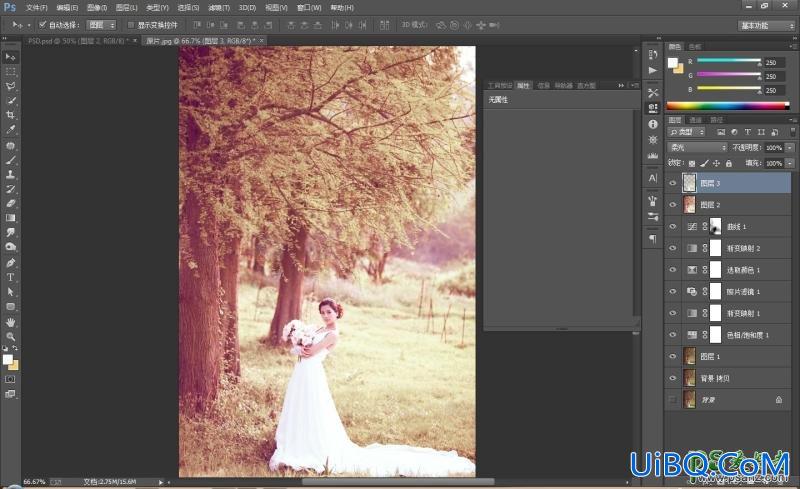Select the Zoom tool

click(x=10, y=336)
